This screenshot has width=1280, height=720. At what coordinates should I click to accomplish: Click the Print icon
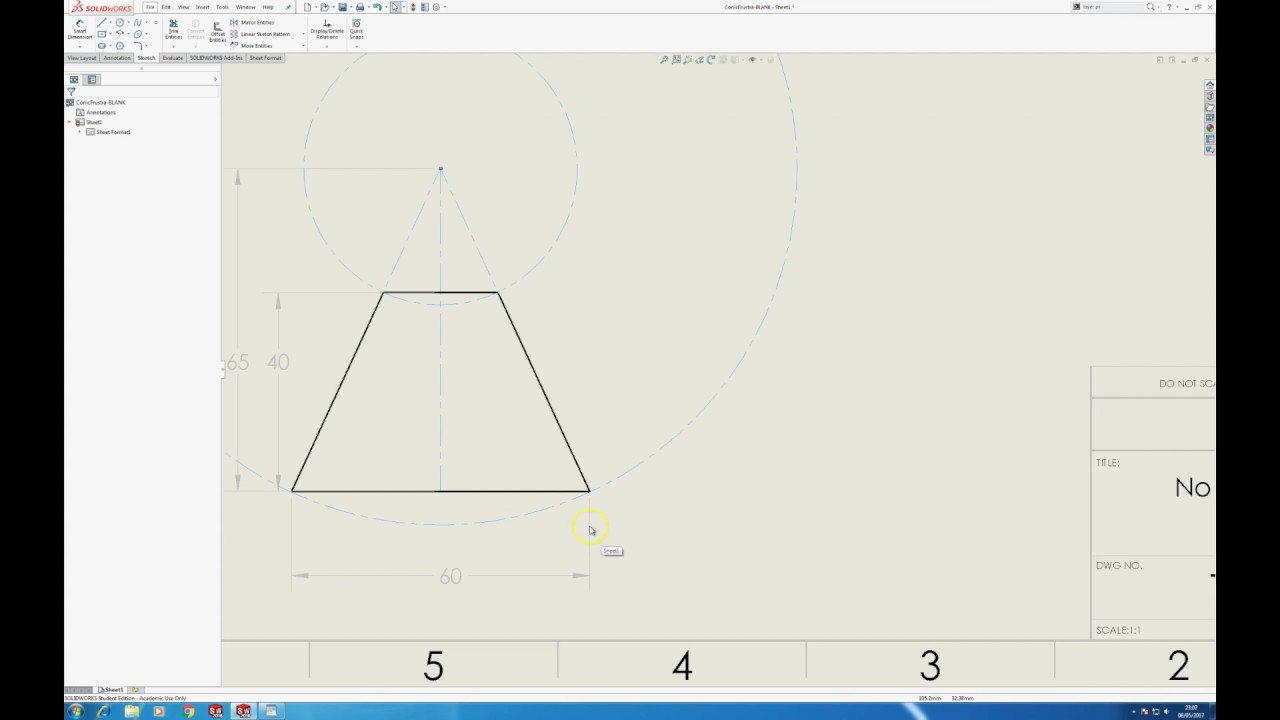360,7
